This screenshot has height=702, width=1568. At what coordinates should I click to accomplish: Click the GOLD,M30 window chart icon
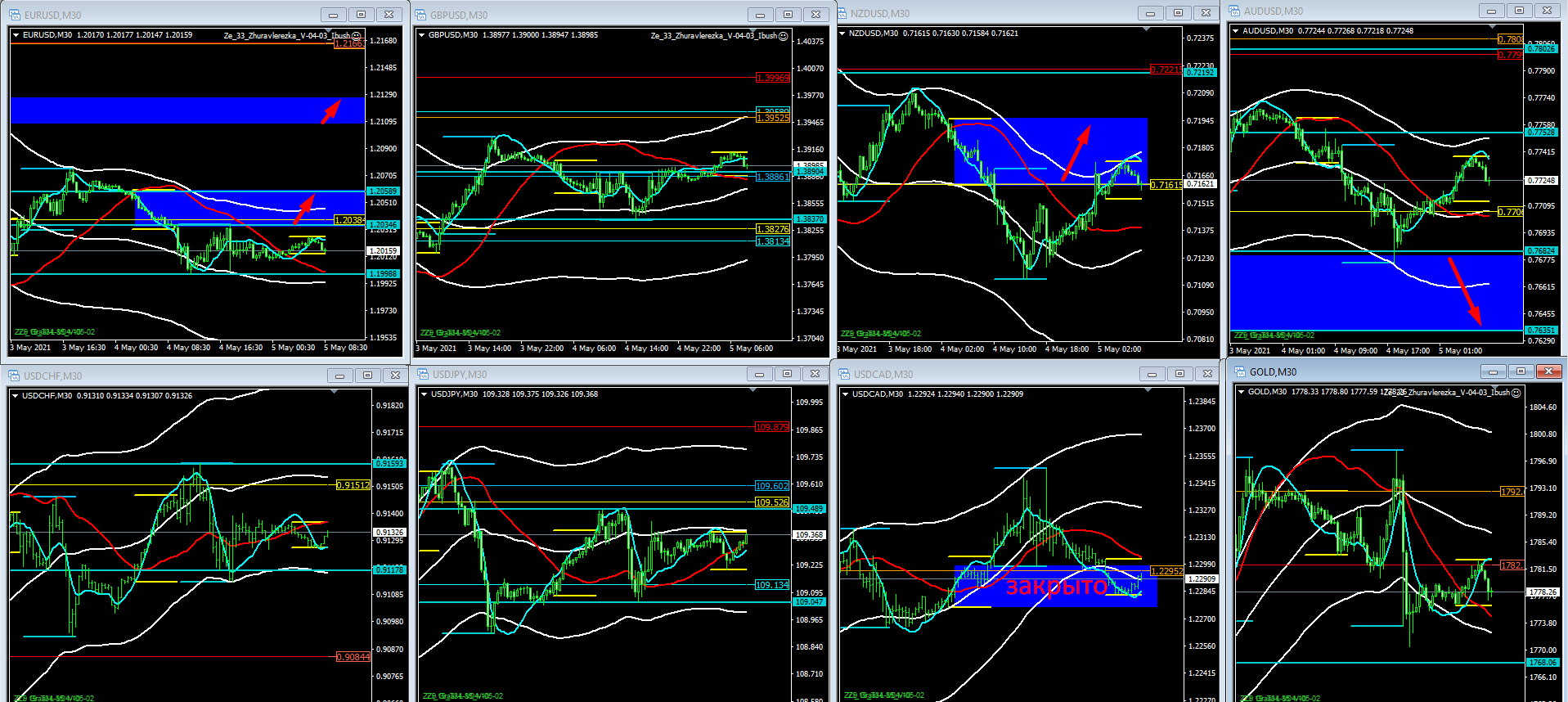1240,371
